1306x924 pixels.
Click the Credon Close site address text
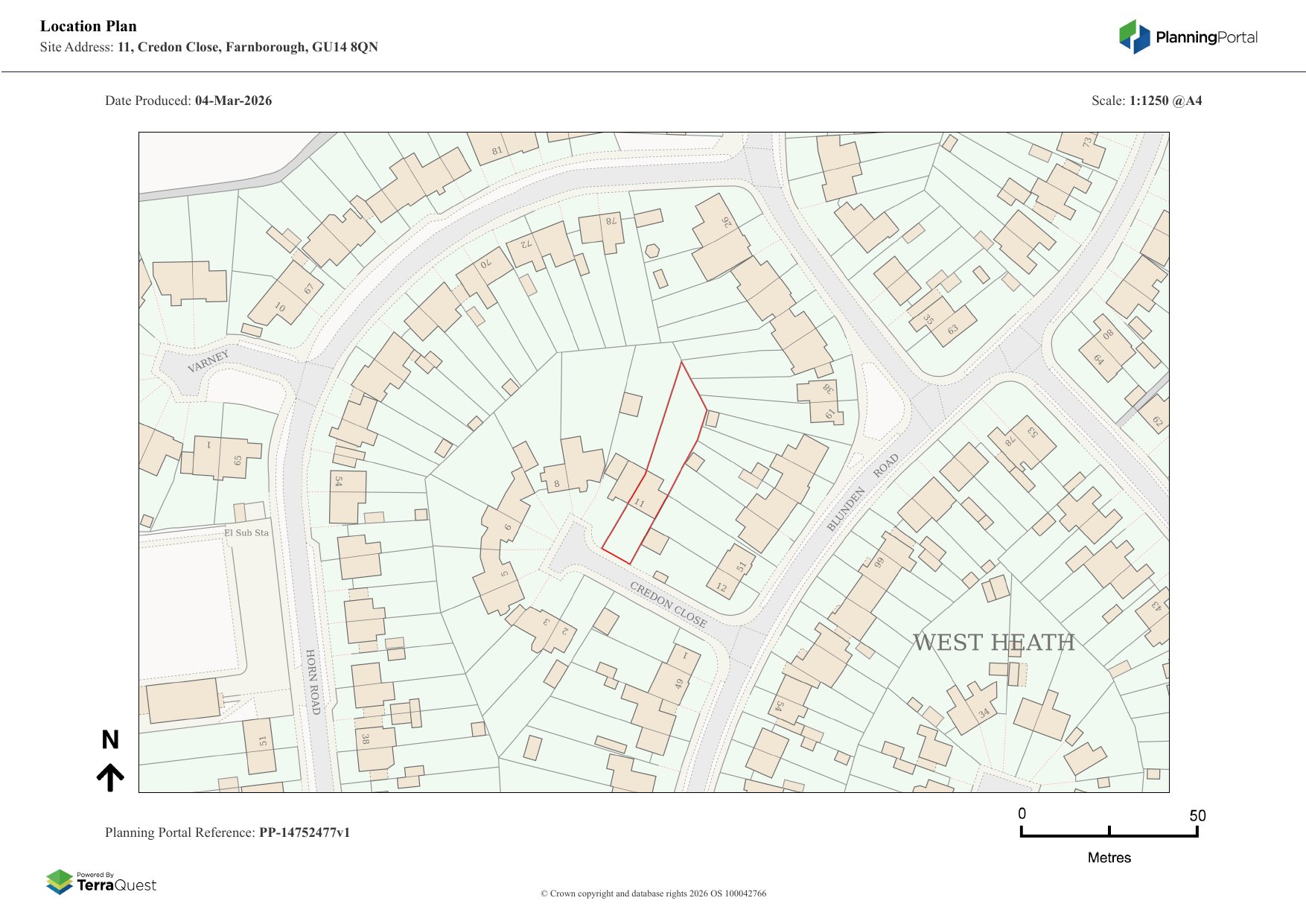(247, 47)
